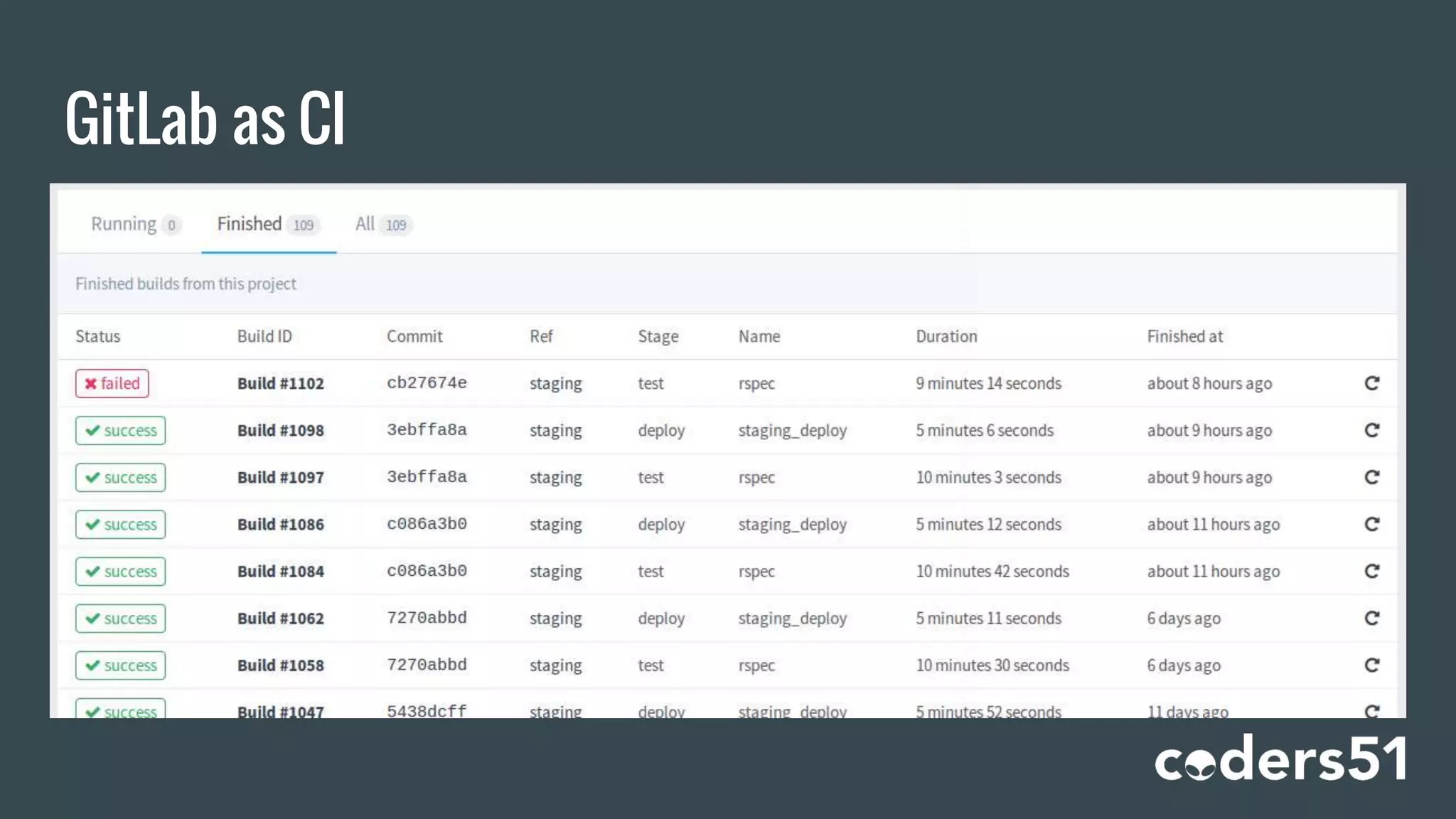Open the All builds tab
Screen dimensions: 1456x819
tap(383, 224)
